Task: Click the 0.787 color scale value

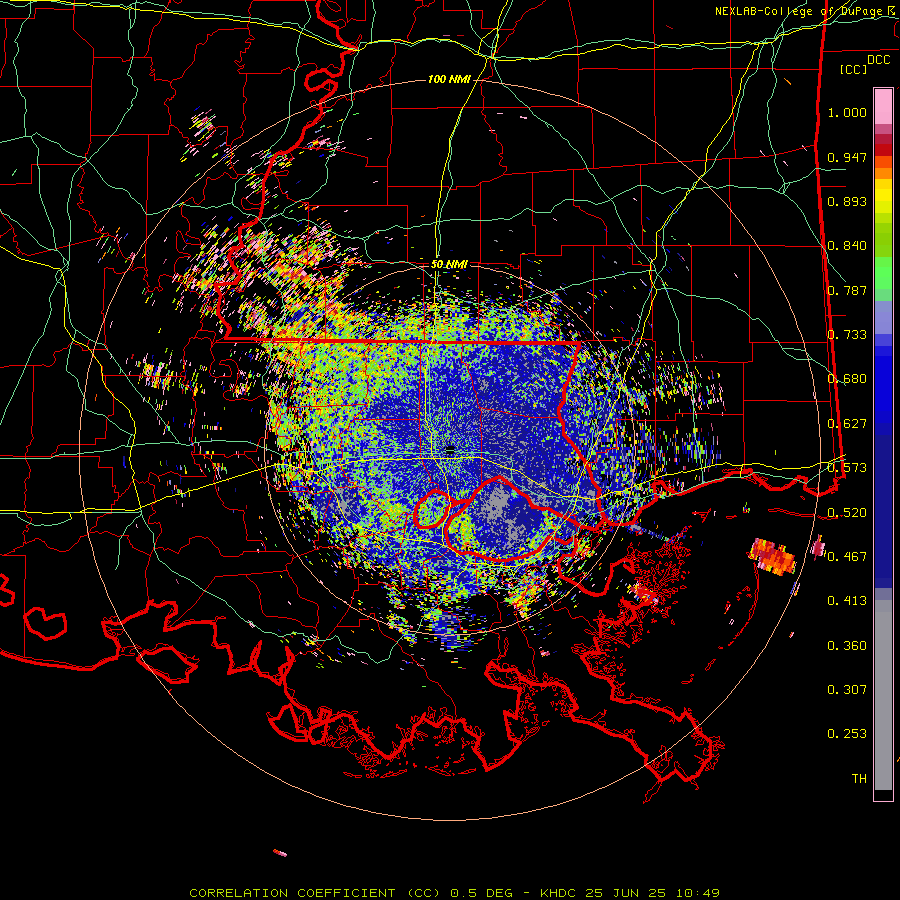Action: (x=847, y=290)
